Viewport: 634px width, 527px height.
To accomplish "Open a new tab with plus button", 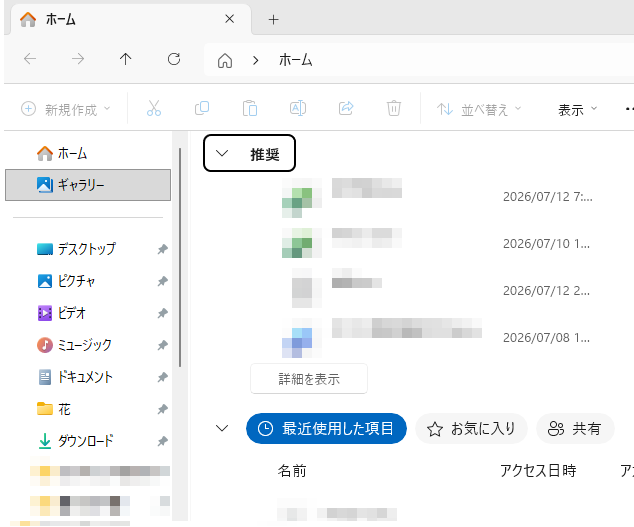I will tap(273, 19).
